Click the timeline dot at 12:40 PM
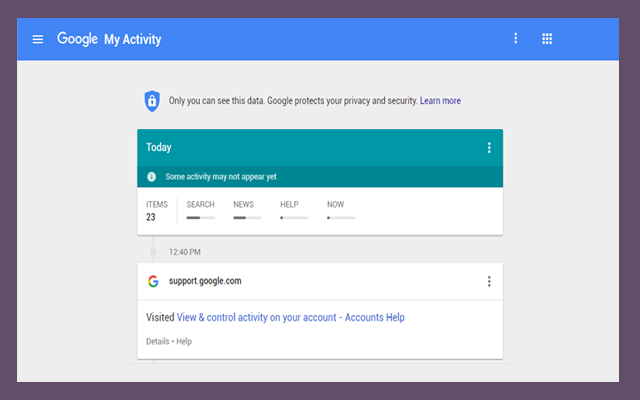The width and height of the screenshot is (640, 400). point(153,252)
